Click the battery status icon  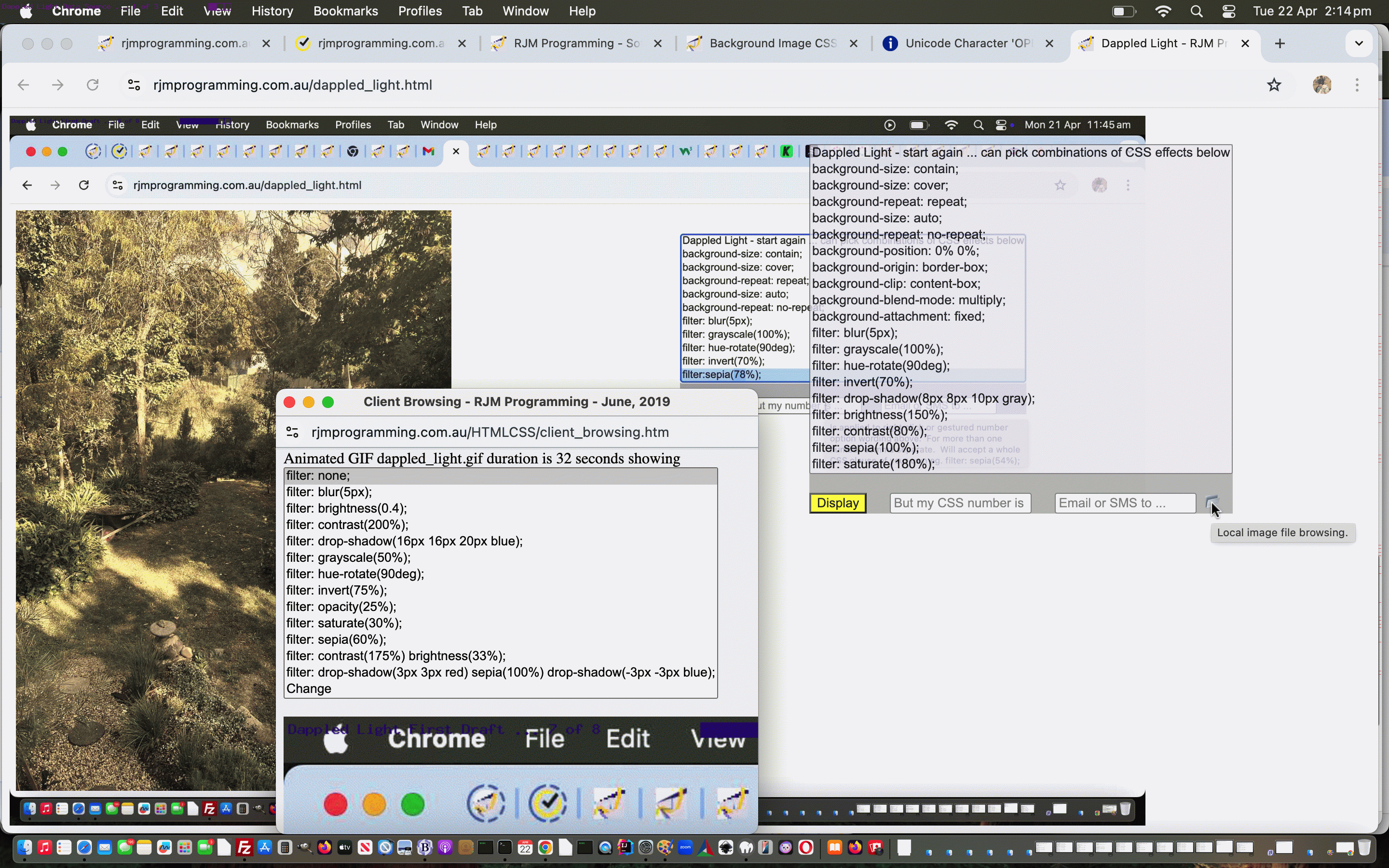pos(1123,12)
